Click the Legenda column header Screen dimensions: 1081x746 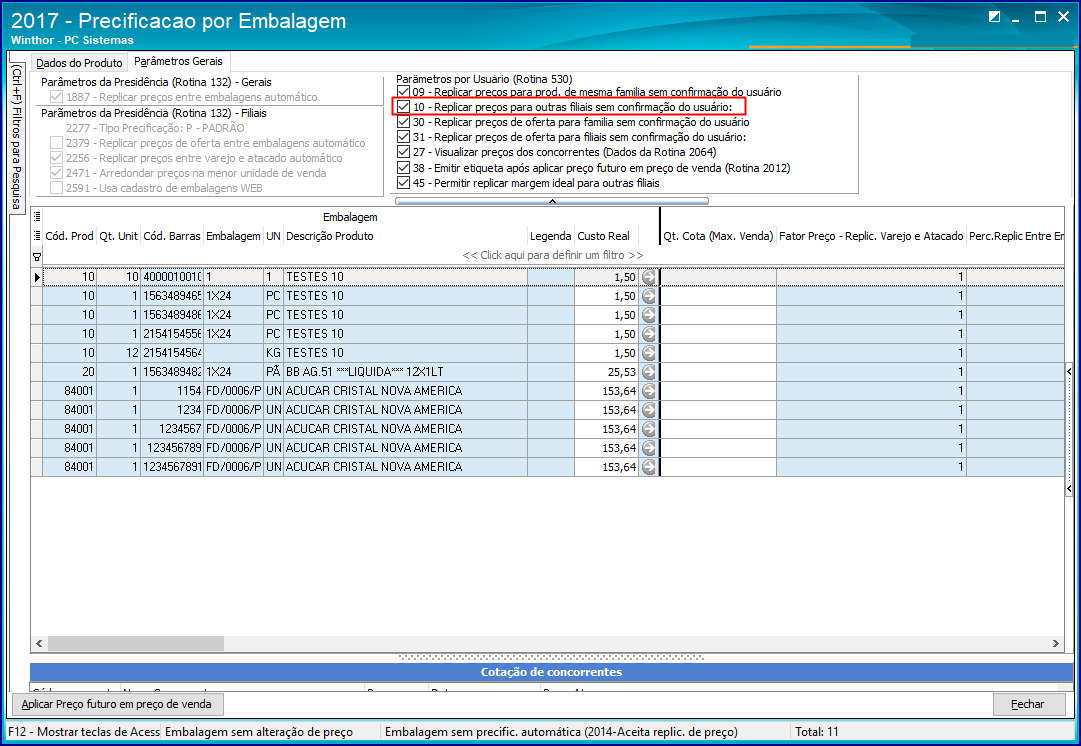click(551, 236)
